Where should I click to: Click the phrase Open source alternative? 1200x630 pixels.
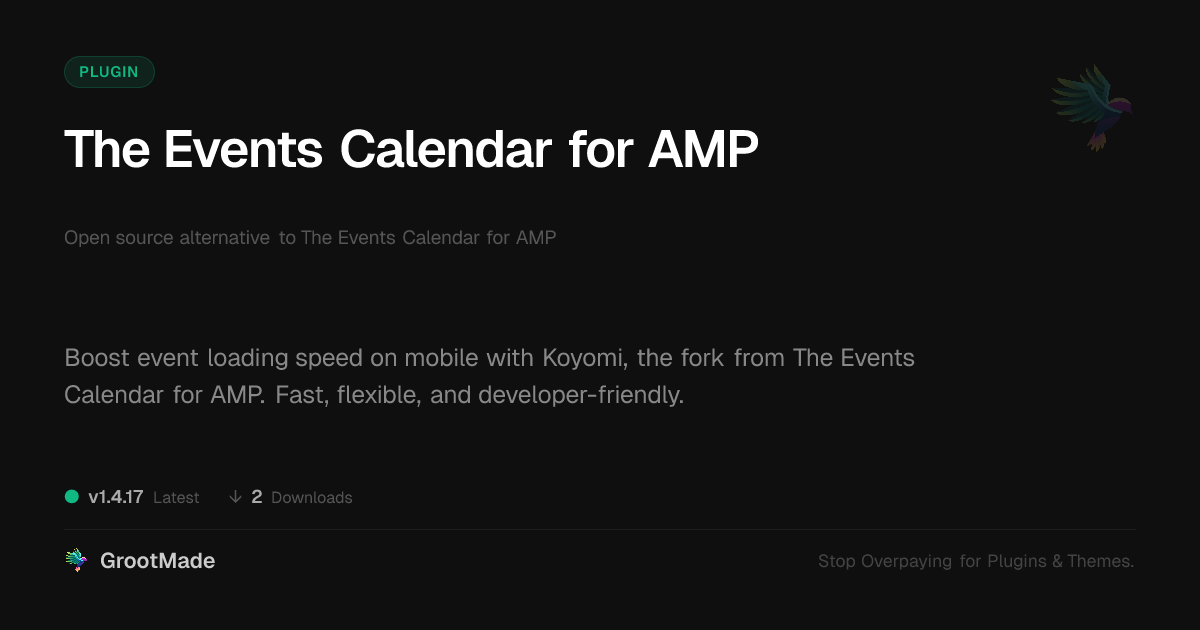167,238
